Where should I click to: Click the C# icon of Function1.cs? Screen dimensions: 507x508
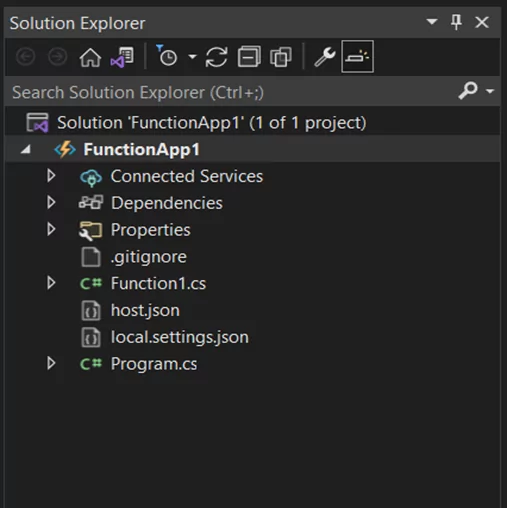coord(91,284)
